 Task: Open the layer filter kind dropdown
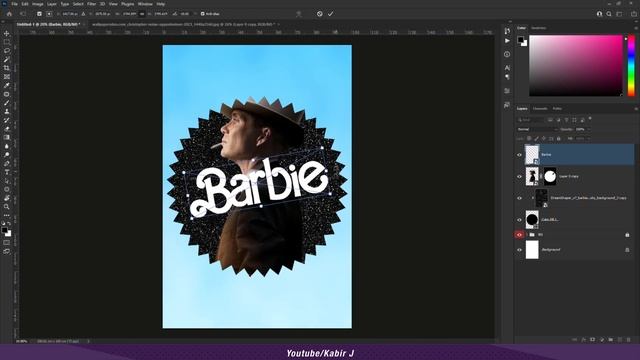(x=530, y=120)
